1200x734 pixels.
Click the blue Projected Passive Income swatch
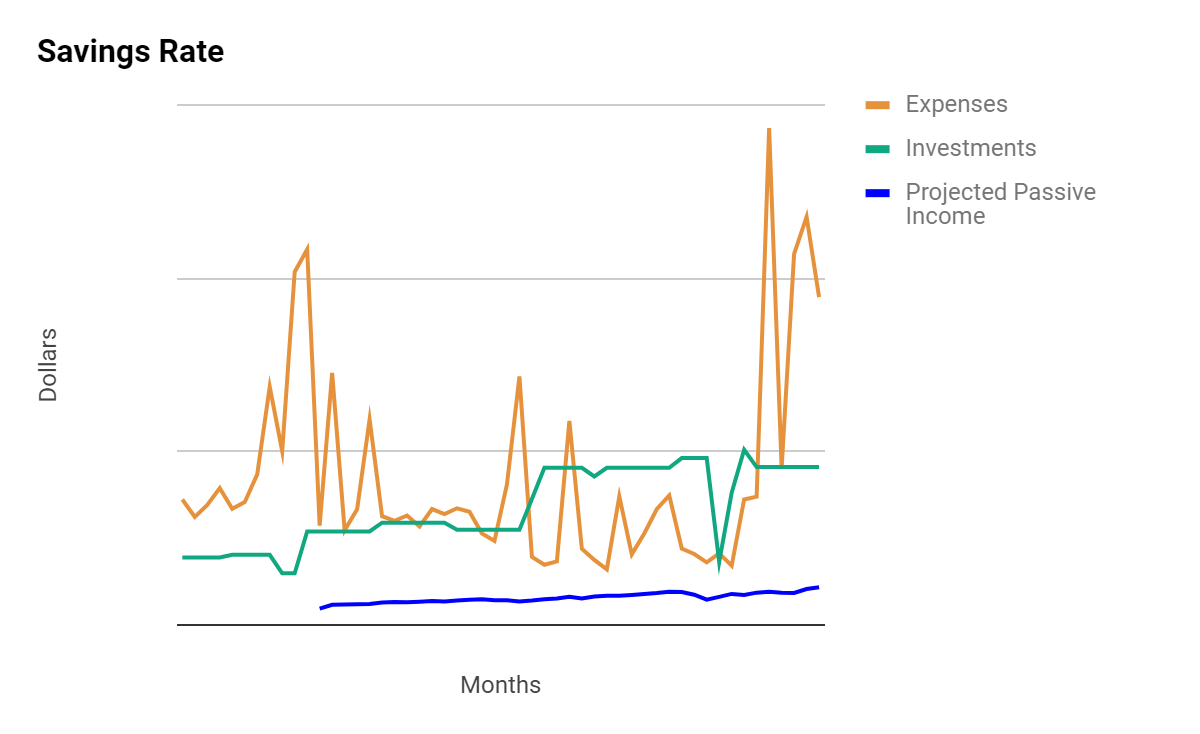pos(878,192)
